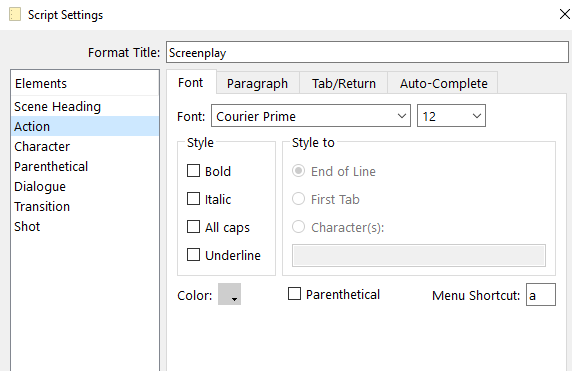Select the End of Line radio button
572x371 pixels.
[298, 171]
